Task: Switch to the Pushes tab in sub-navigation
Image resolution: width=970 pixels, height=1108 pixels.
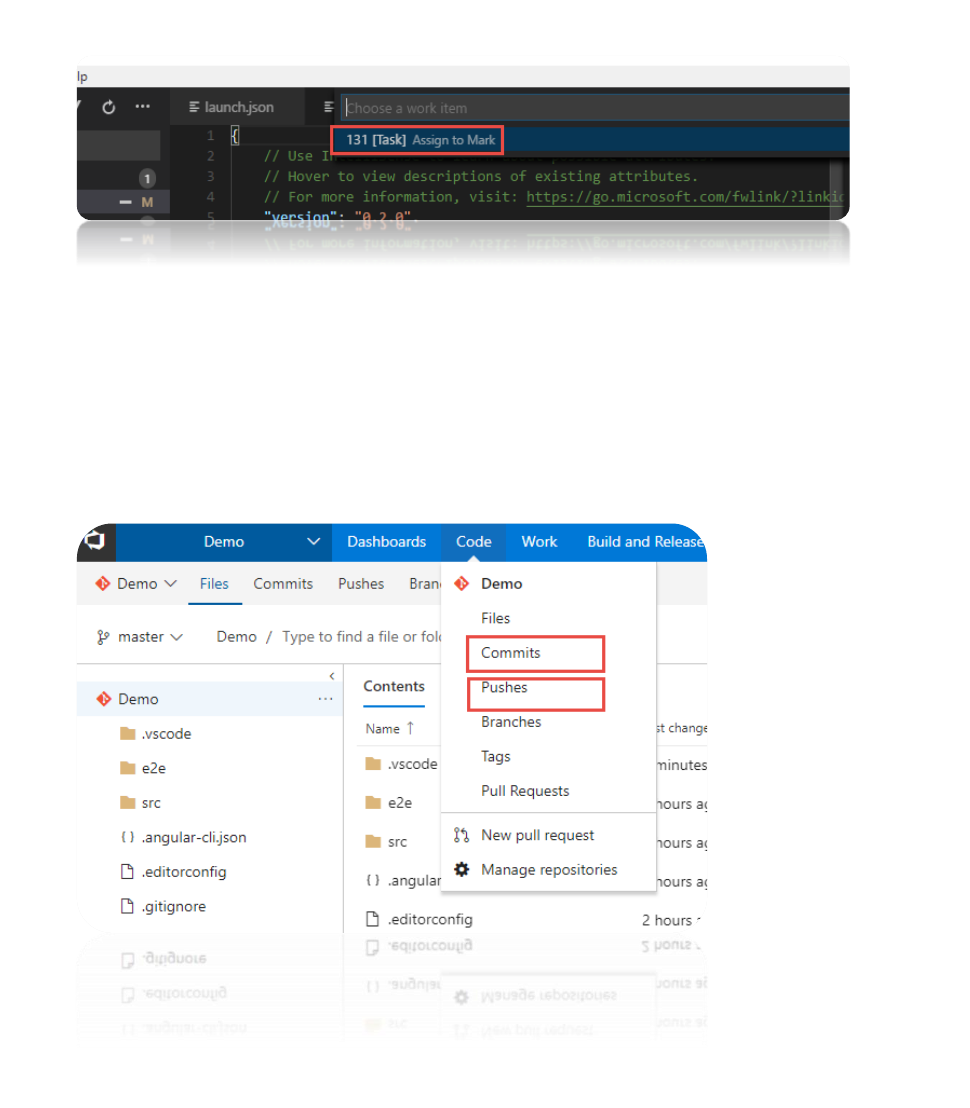Action: point(361,584)
